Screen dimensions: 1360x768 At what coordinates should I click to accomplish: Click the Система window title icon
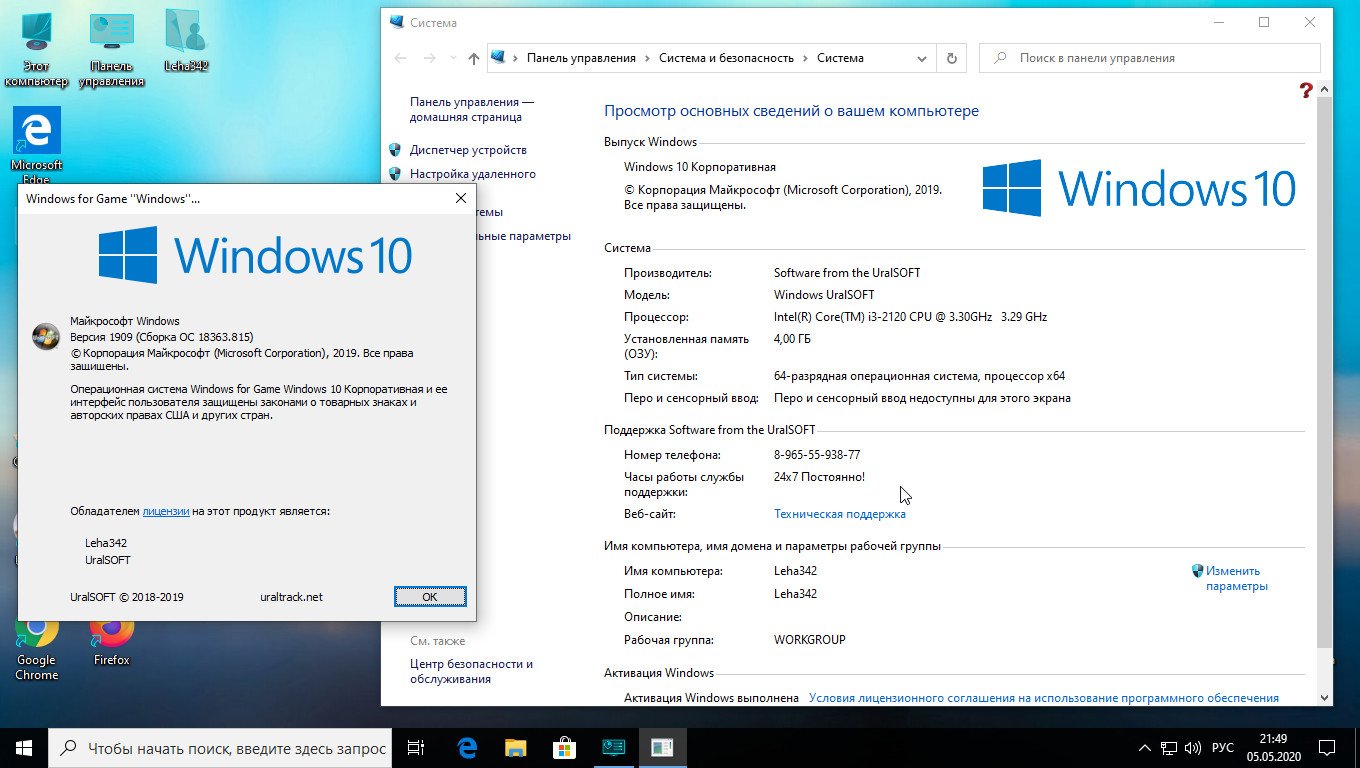tap(397, 22)
